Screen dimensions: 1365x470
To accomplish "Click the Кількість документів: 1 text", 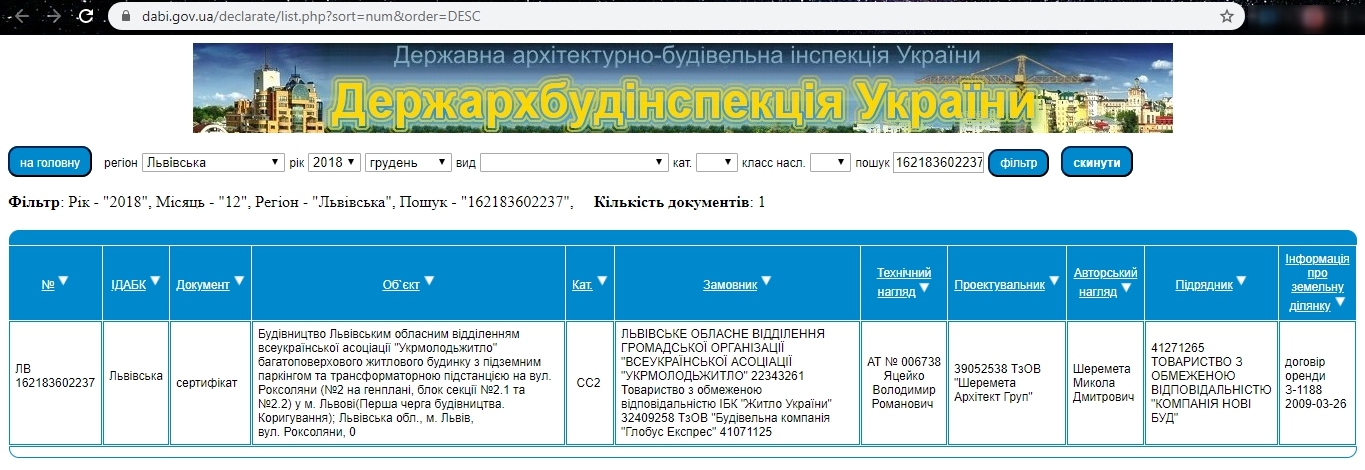I will tap(679, 202).
